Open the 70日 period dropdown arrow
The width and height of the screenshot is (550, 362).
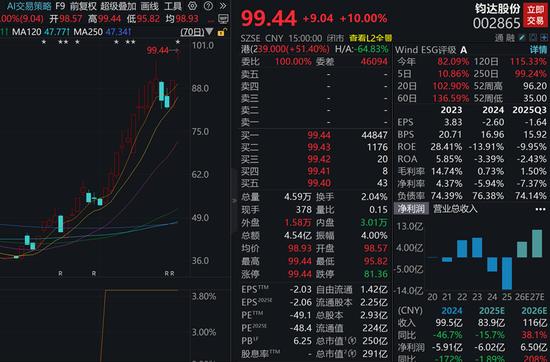click(x=209, y=32)
